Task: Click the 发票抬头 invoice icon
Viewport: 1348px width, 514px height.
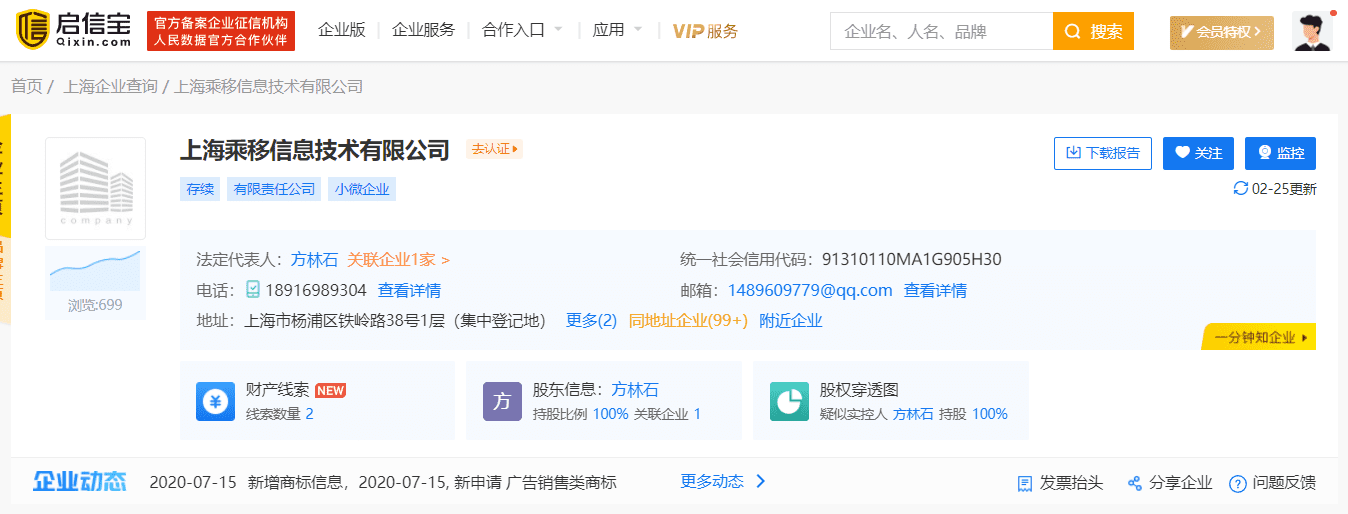Action: [x=1025, y=483]
